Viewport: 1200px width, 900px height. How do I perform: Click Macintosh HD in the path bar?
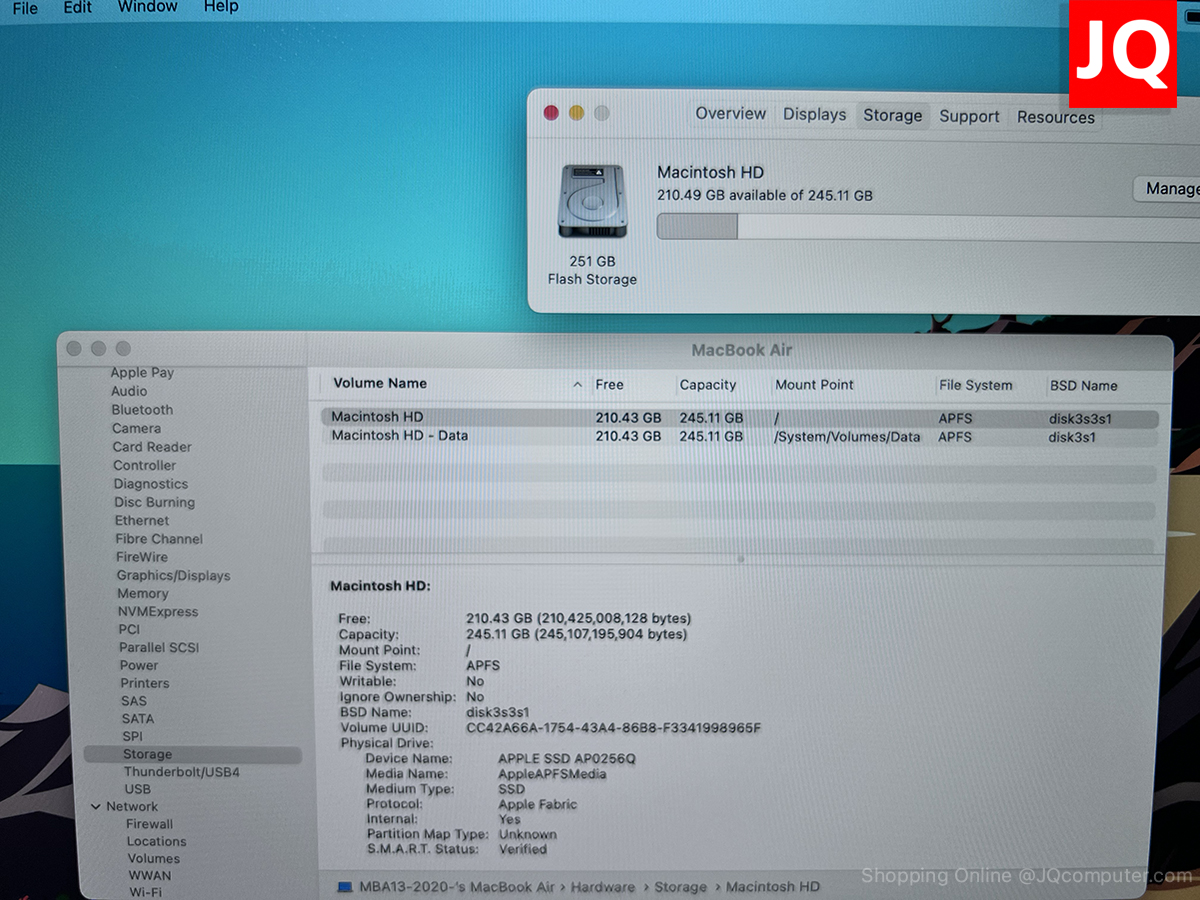coord(773,887)
